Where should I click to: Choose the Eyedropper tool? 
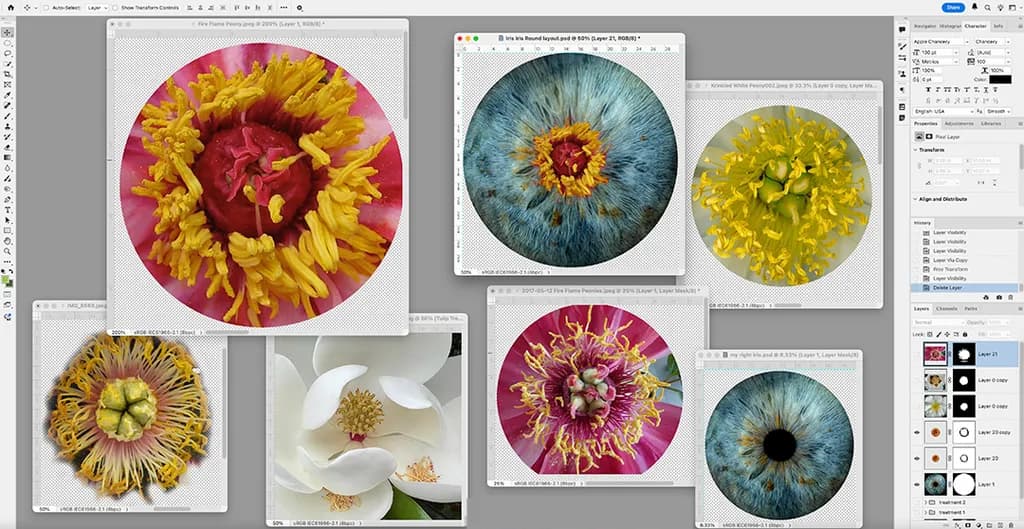pyautogui.click(x=8, y=95)
